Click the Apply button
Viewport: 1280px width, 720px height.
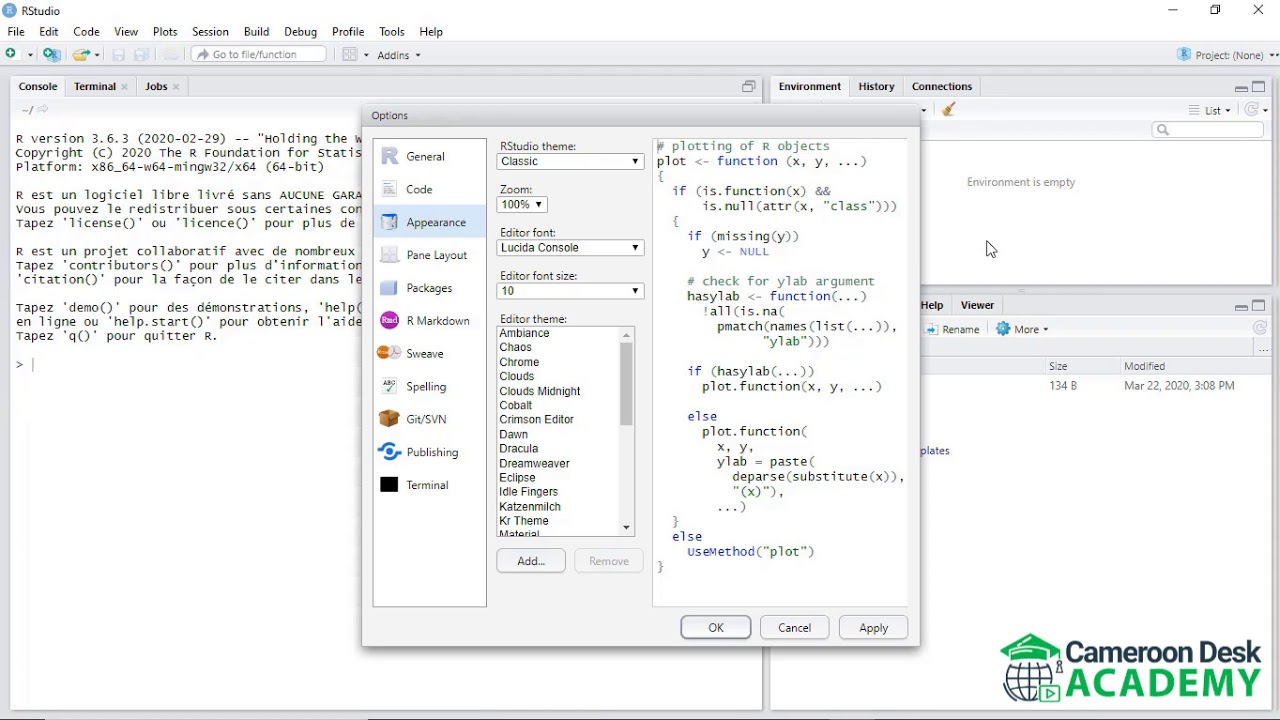pyautogui.click(x=873, y=628)
